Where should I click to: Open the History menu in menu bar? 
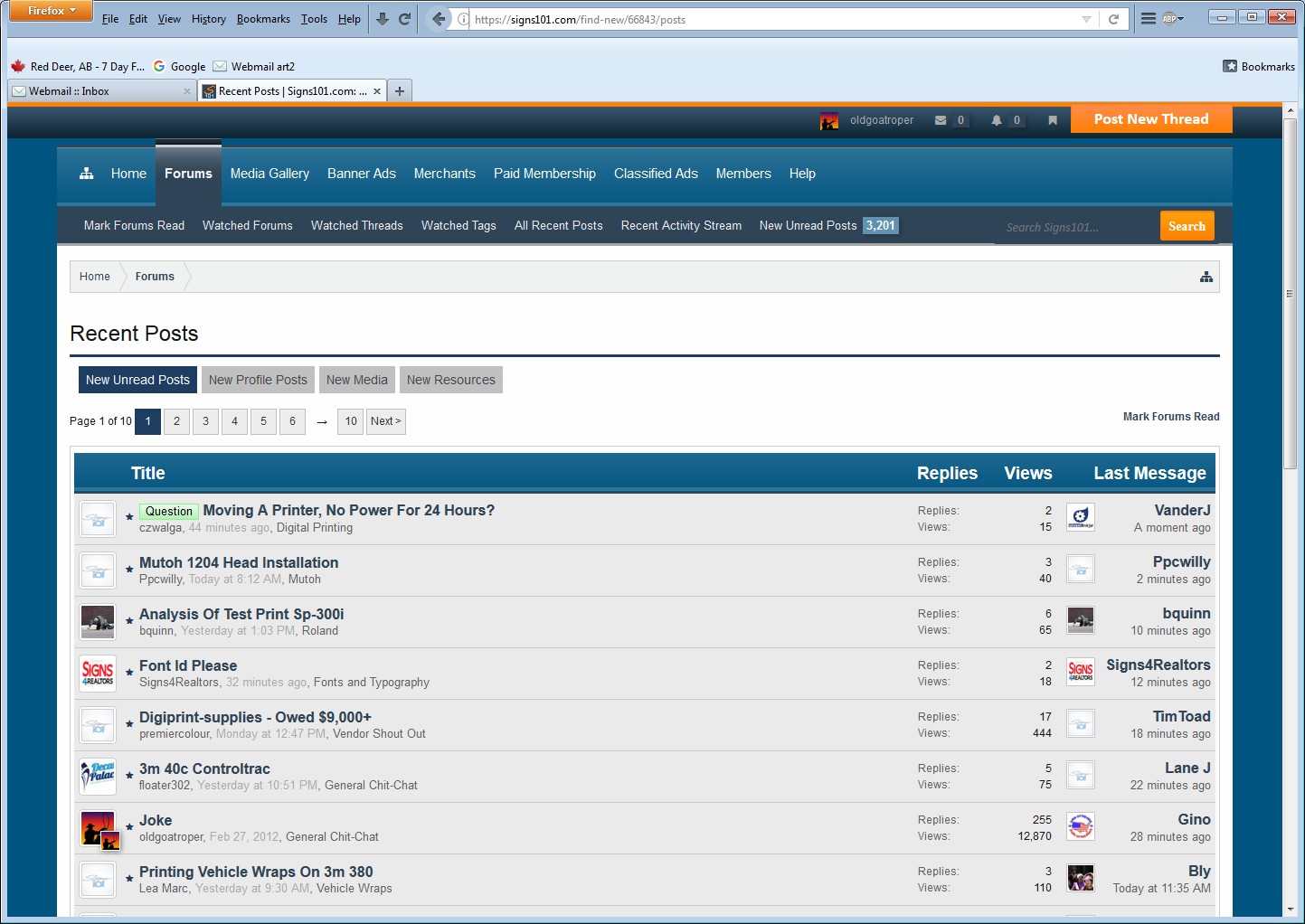(209, 19)
